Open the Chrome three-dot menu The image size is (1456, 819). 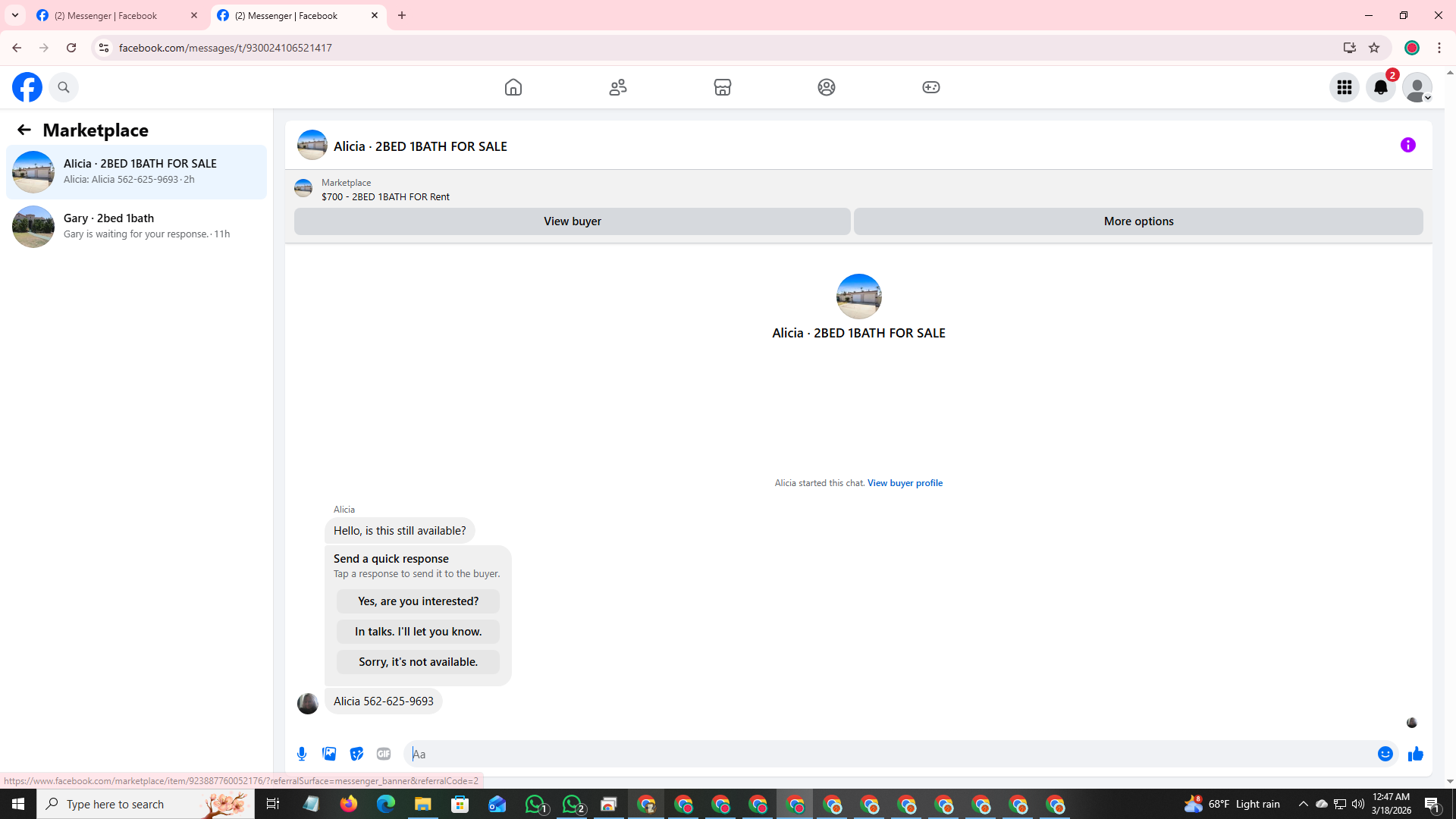point(1439,48)
